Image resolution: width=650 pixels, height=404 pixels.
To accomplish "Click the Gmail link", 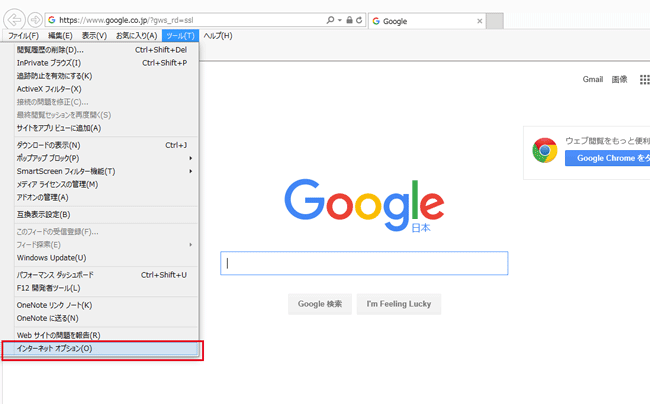I will click(592, 79).
